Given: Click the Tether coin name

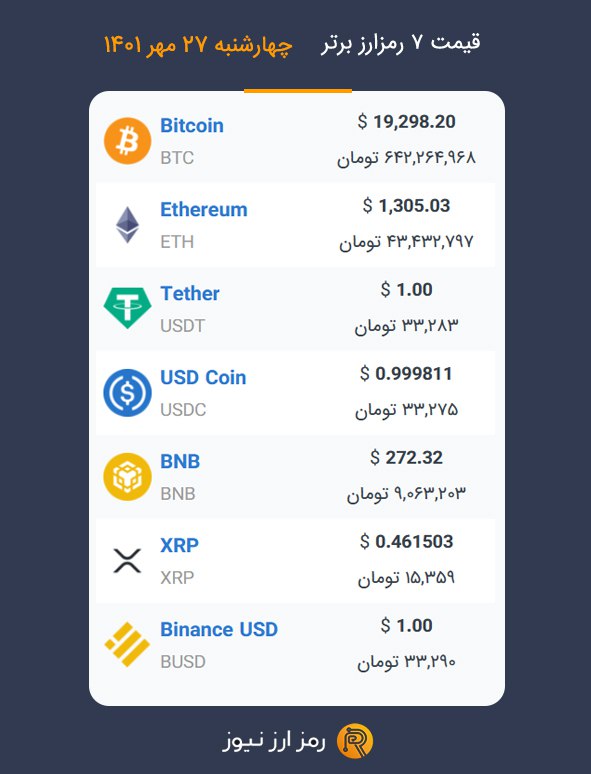Looking at the screenshot, I should pos(190,294).
